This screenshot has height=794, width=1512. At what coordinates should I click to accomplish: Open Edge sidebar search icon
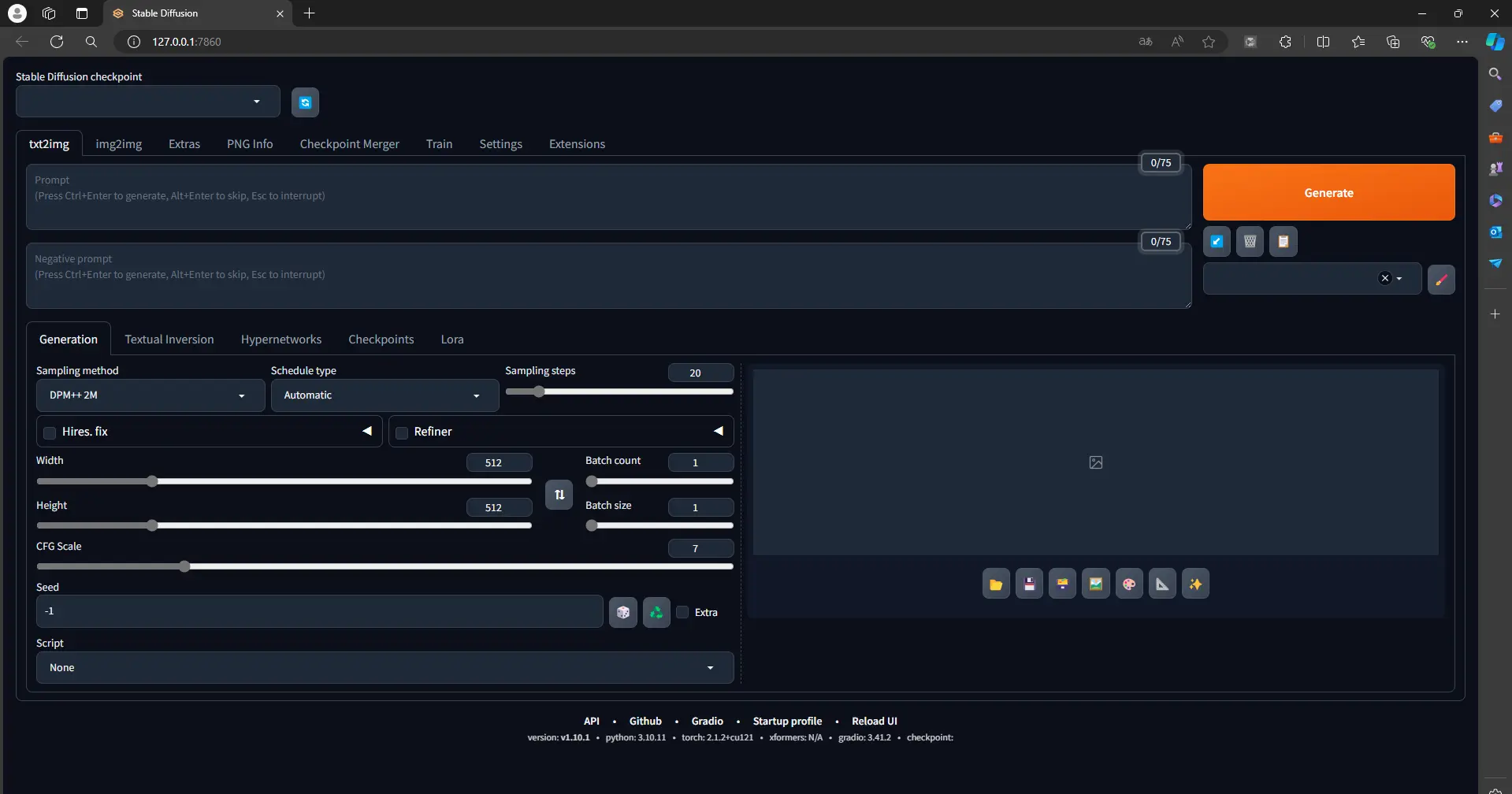[x=1495, y=74]
